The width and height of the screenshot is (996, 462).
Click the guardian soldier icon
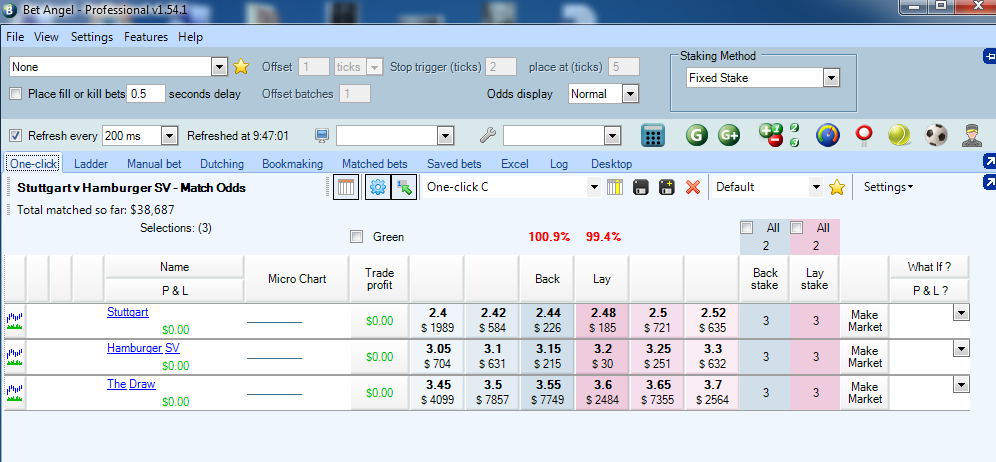tap(971, 135)
